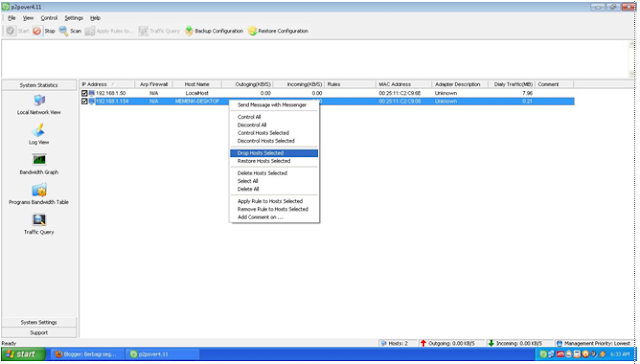Open Local Network View icon
This screenshot has height=364, width=640.
[39, 100]
